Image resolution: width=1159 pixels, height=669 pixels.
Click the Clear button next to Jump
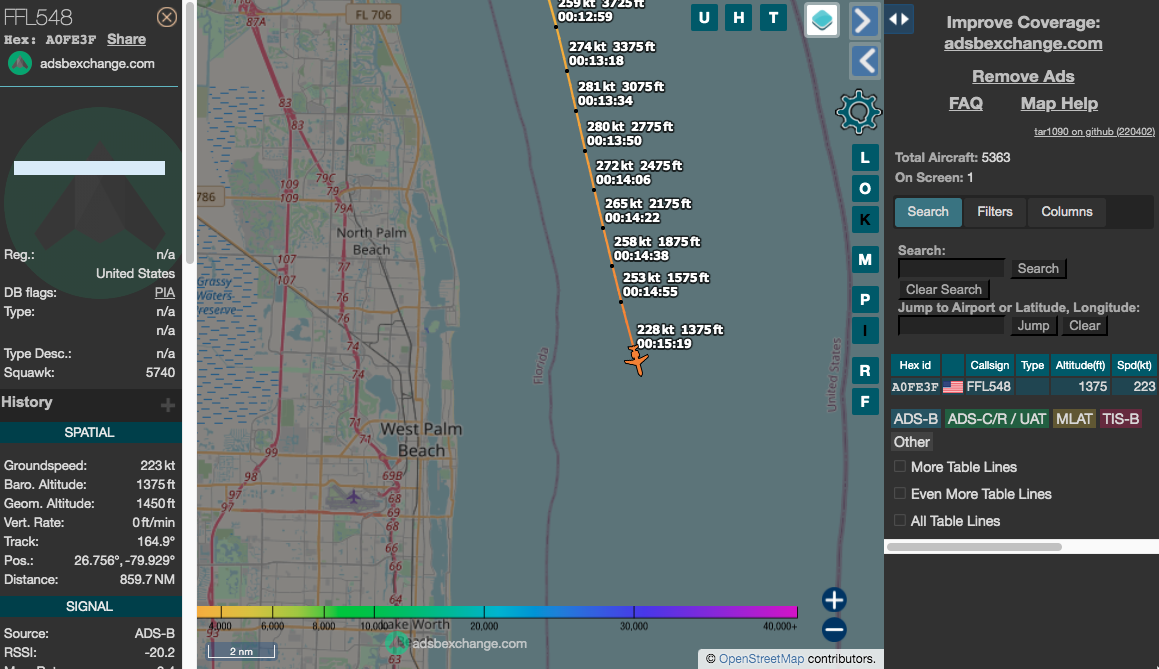tap(1084, 325)
